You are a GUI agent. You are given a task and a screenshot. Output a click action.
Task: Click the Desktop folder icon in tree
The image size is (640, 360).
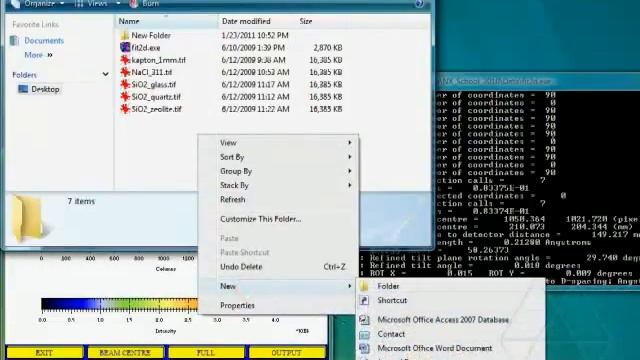pyautogui.click(x=23, y=89)
